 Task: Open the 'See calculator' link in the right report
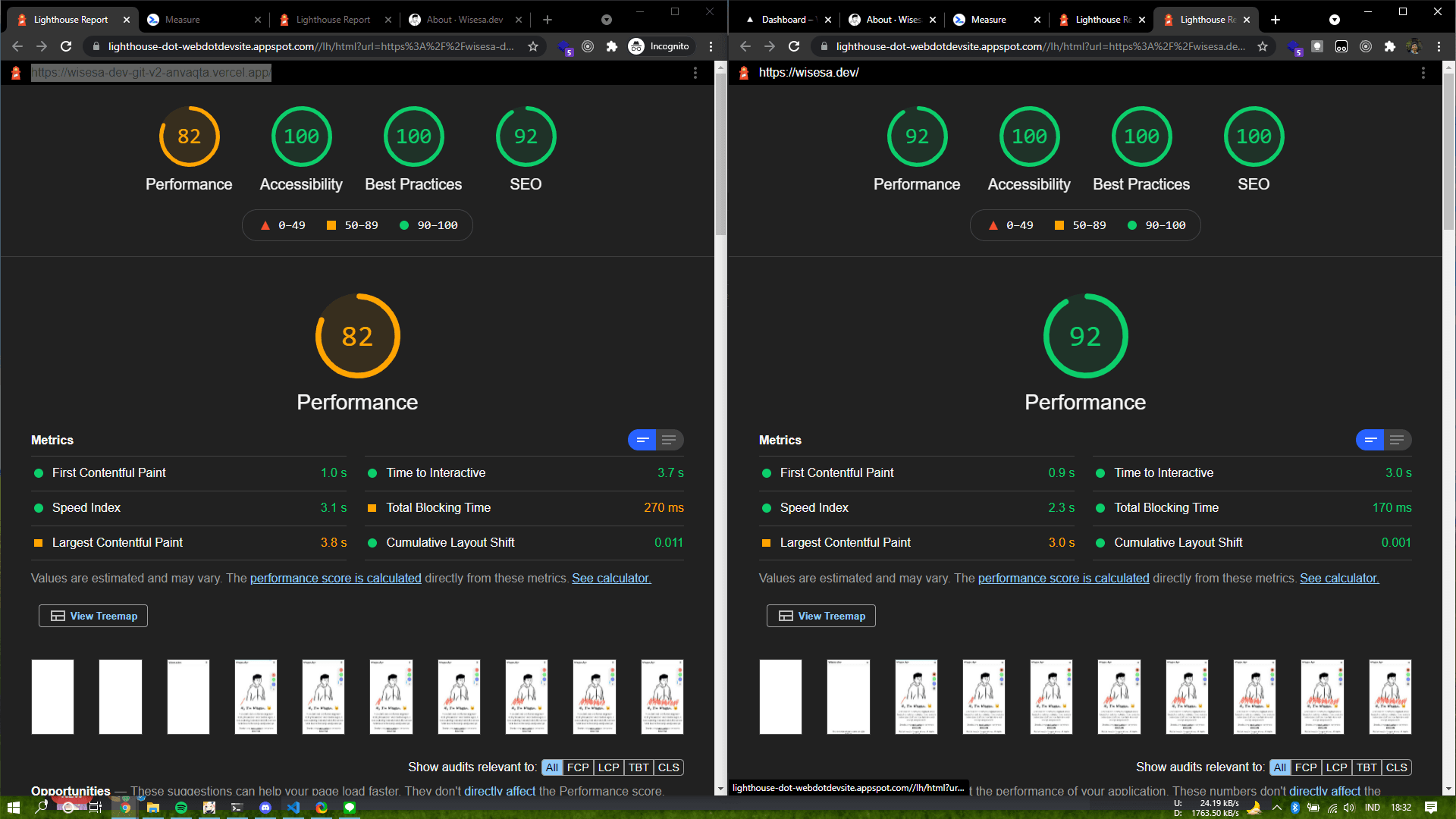tap(1339, 578)
